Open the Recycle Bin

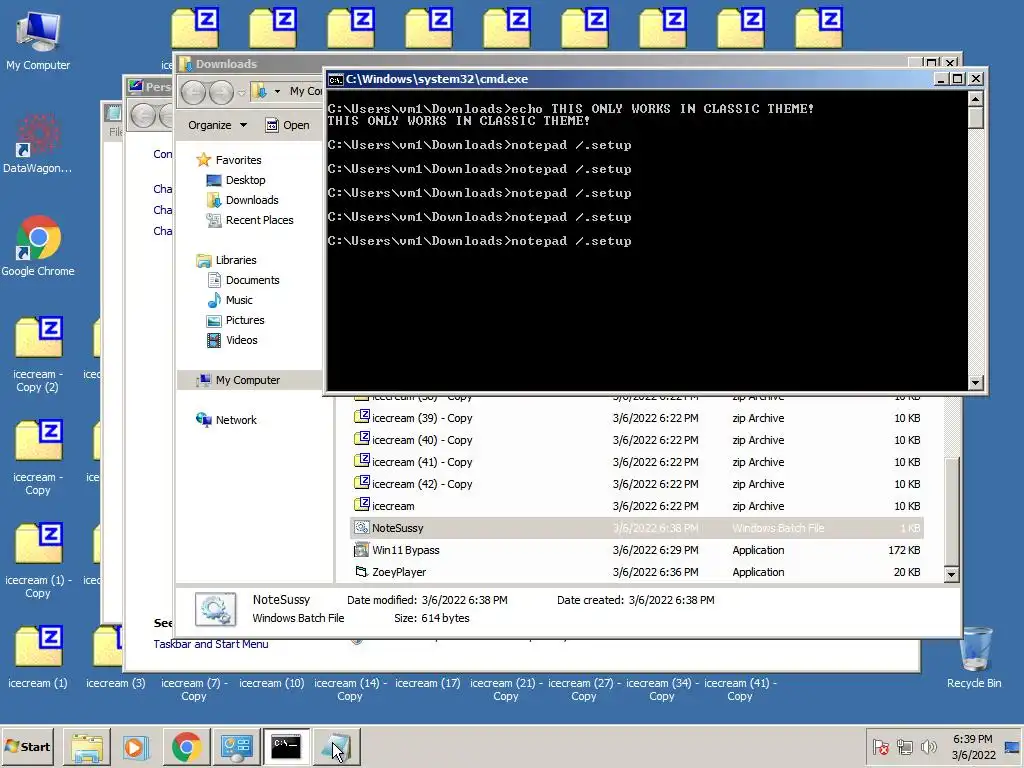click(974, 658)
